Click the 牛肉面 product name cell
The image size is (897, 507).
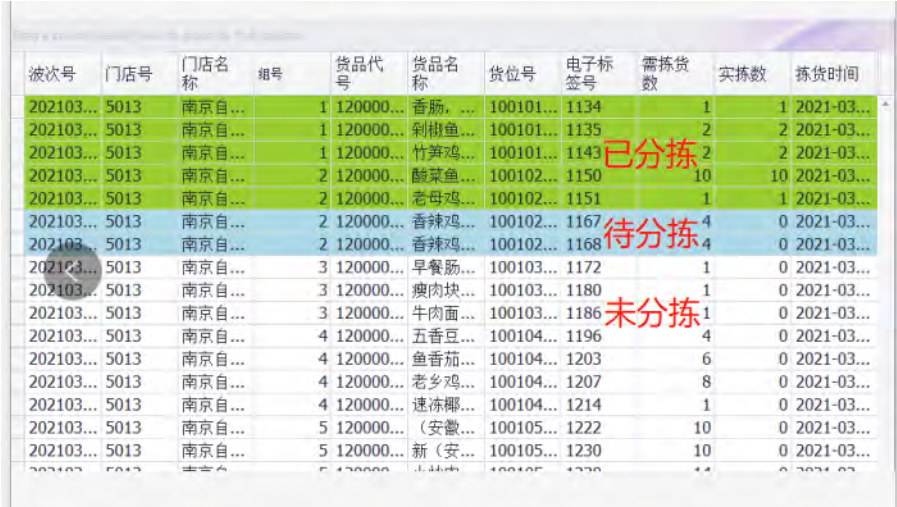(x=445, y=313)
